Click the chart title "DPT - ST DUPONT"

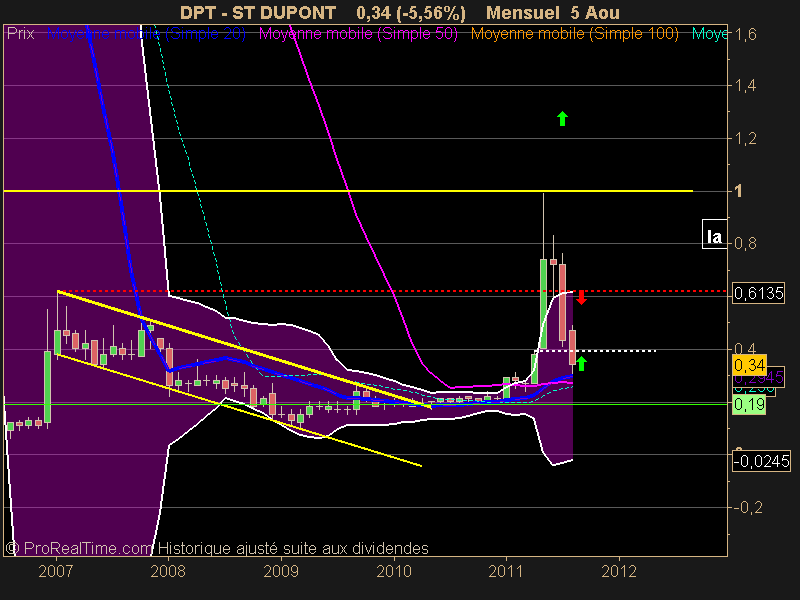(x=258, y=12)
